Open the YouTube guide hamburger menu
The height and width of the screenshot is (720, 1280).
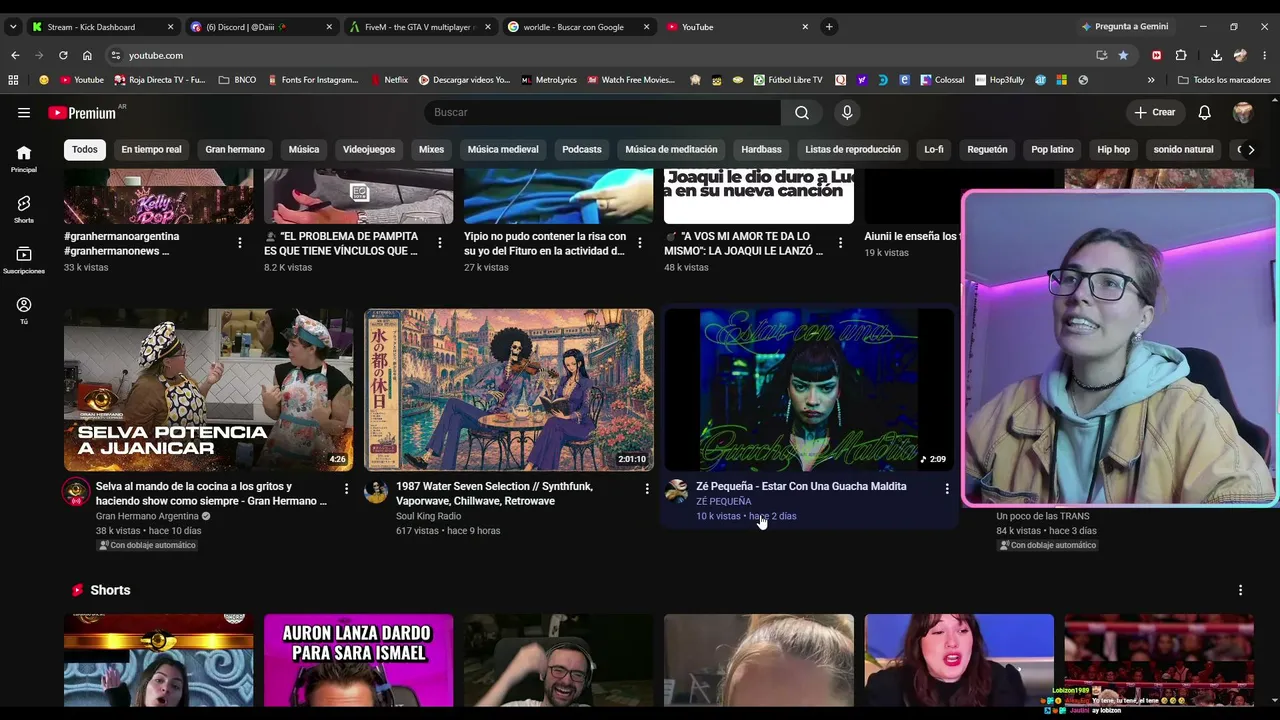(24, 113)
